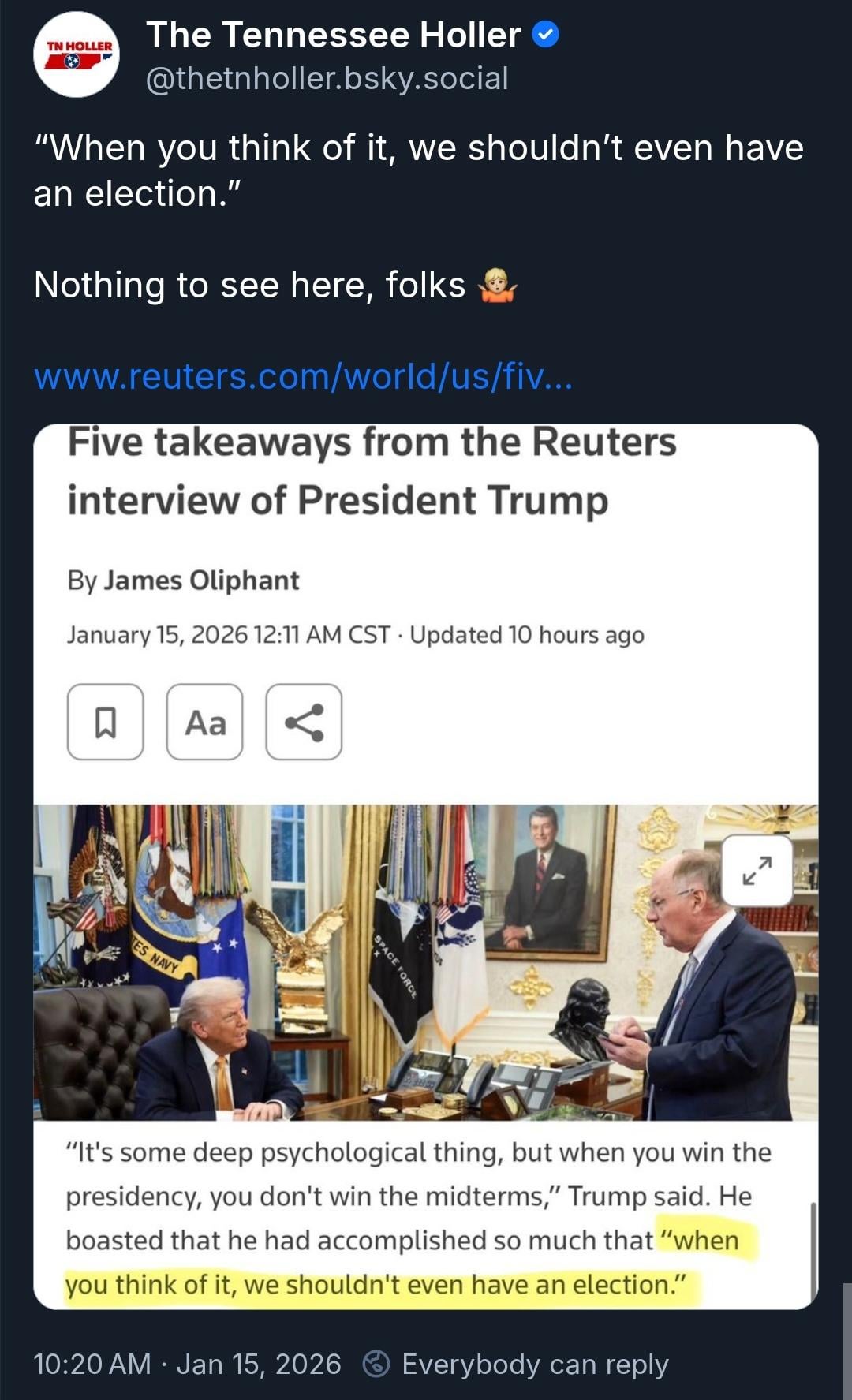Open the Aa text size button
The image size is (852, 1400).
coord(205,722)
